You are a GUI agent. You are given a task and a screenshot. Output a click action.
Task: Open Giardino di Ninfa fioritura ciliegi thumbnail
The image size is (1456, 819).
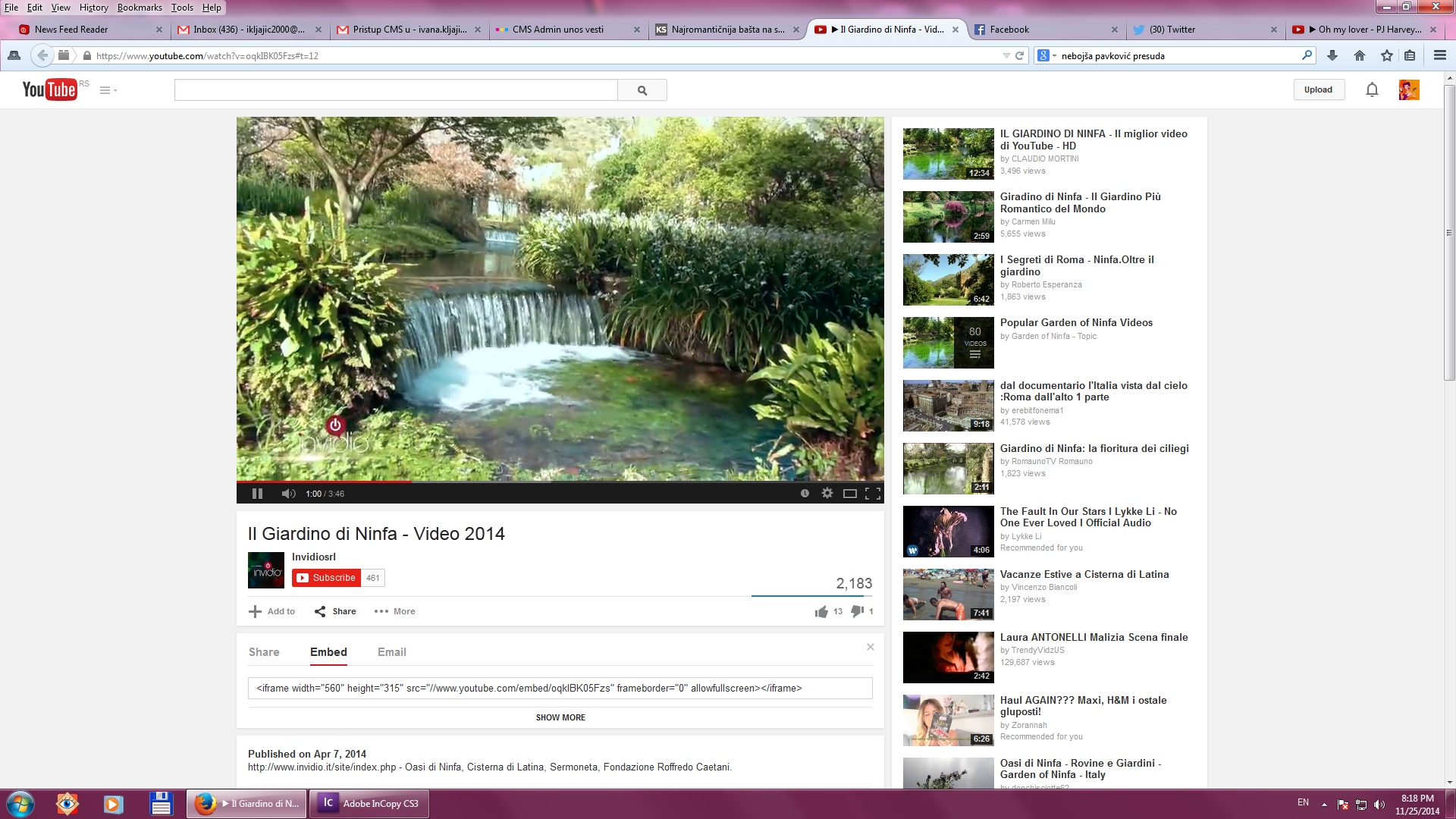[x=948, y=469]
